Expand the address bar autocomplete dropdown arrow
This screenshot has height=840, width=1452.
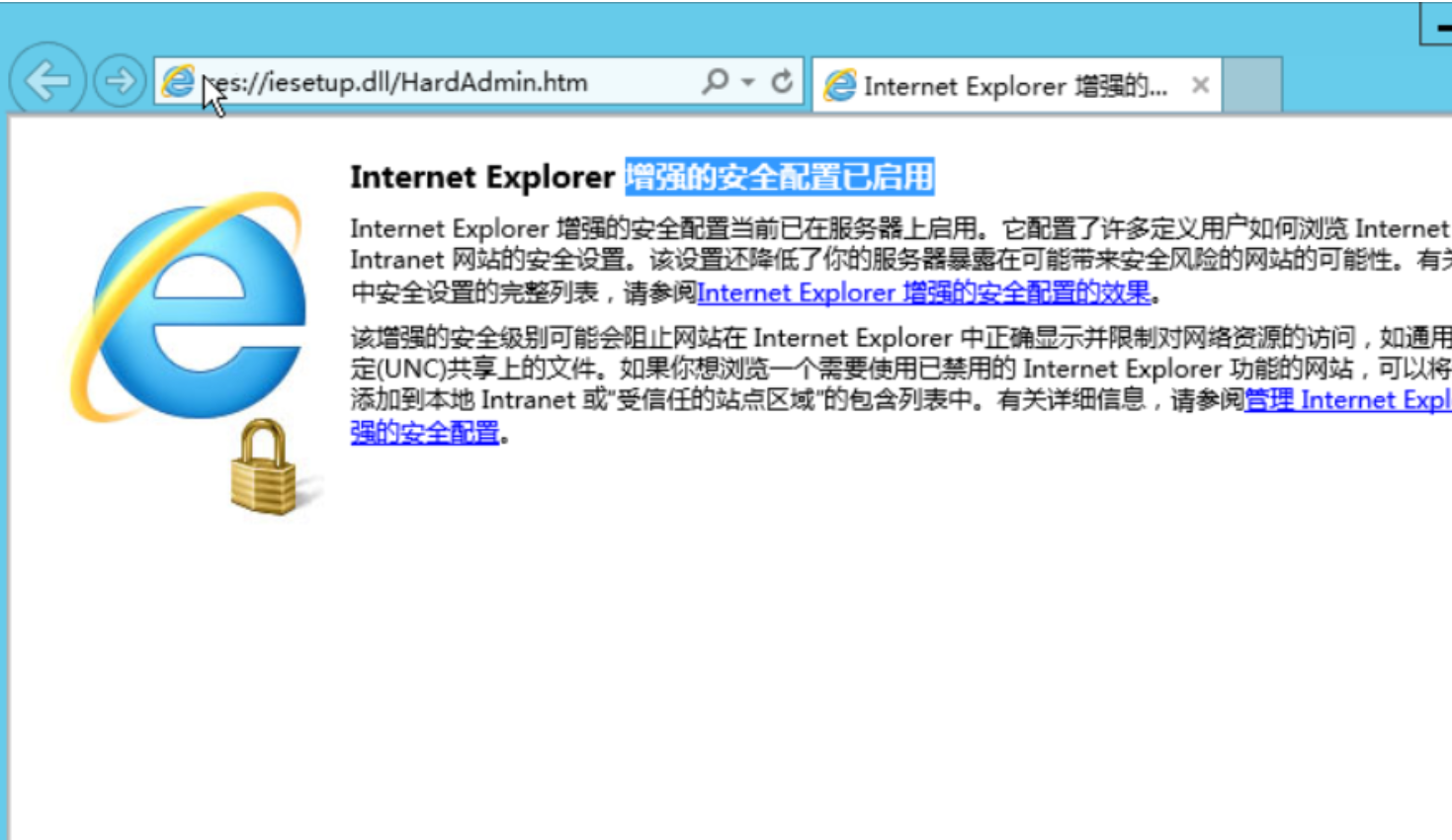(x=748, y=82)
